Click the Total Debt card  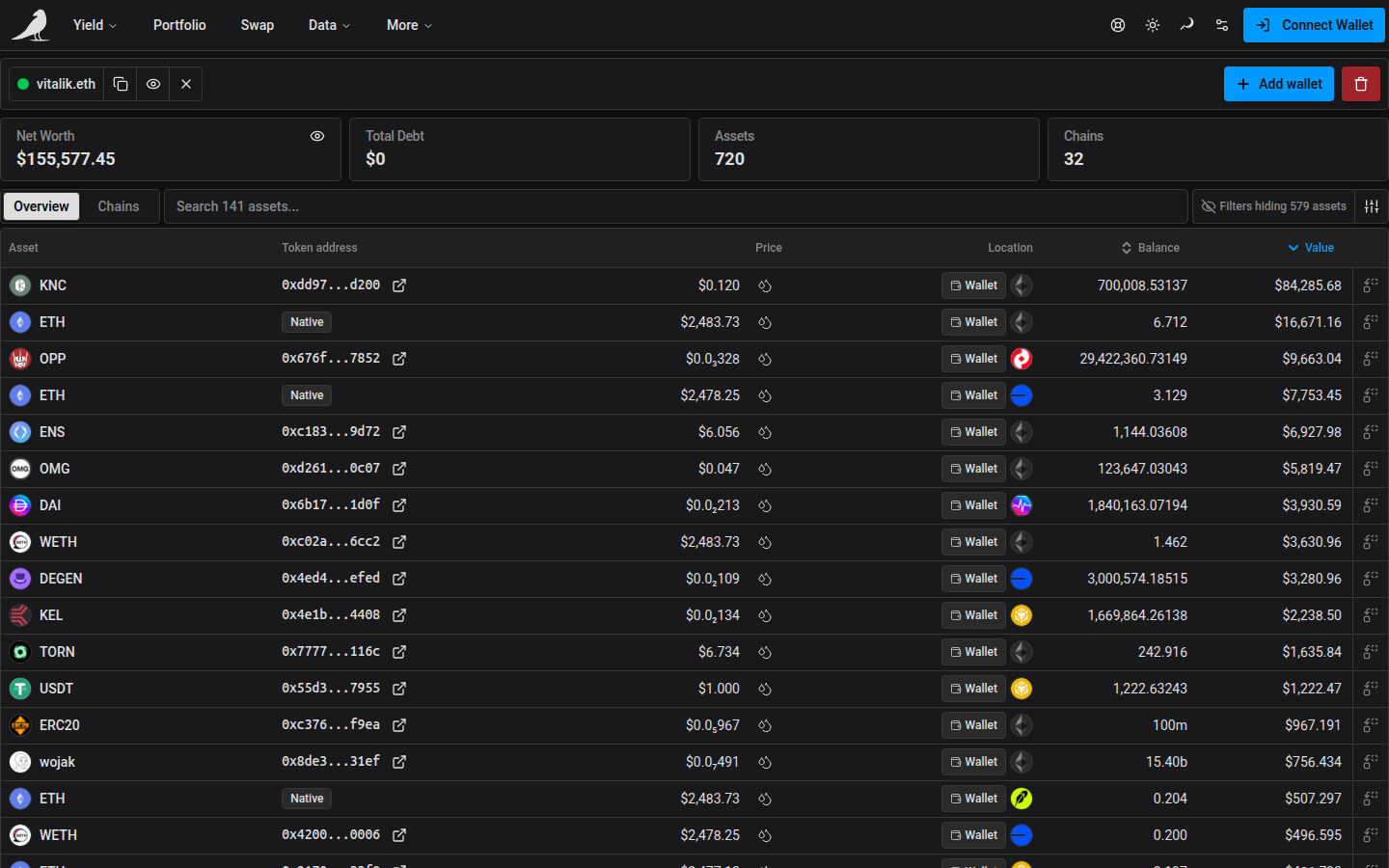tap(520, 149)
